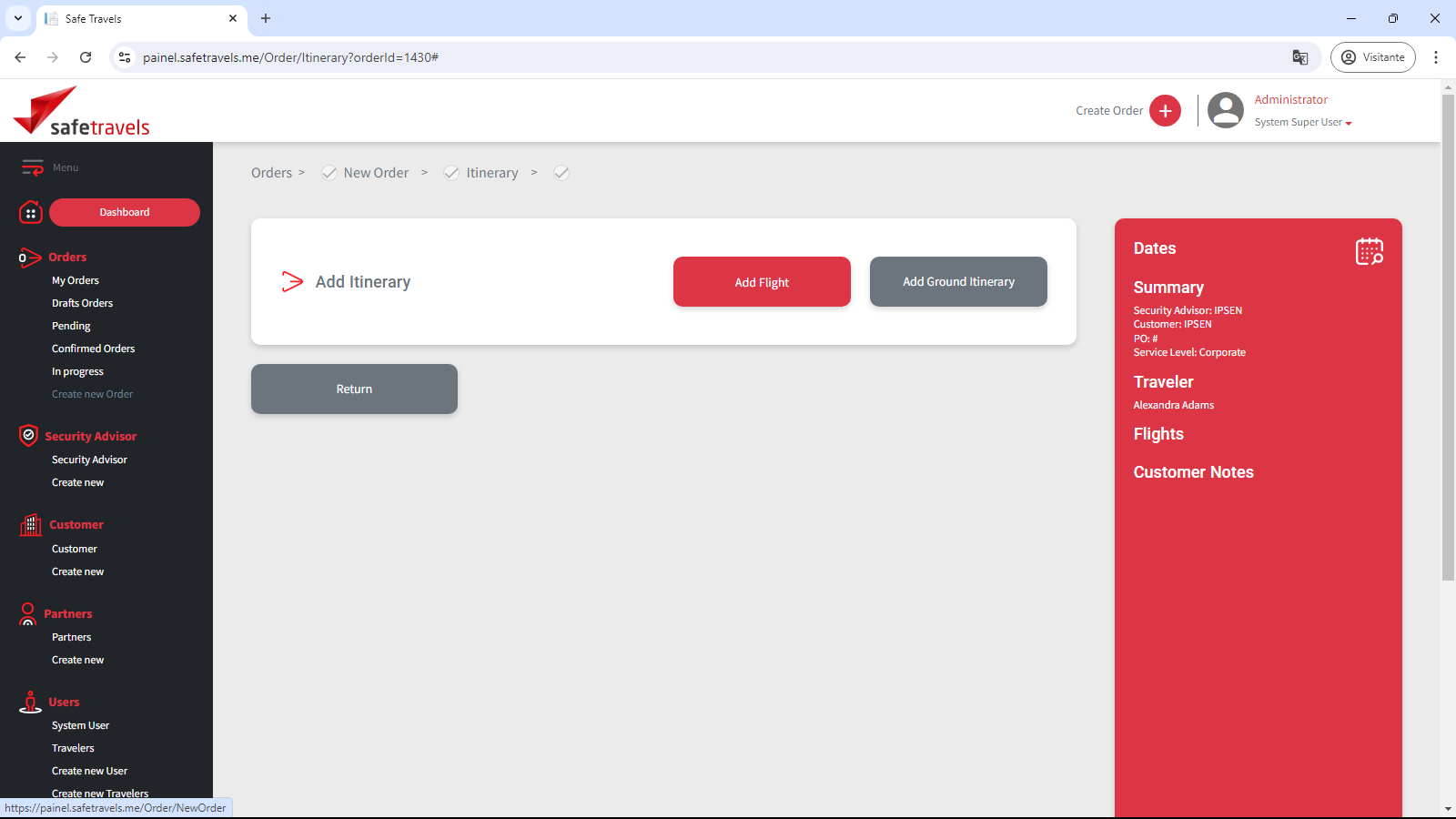Open the browser tab search dropdown
Screen dimensions: 1456x819
point(18,18)
